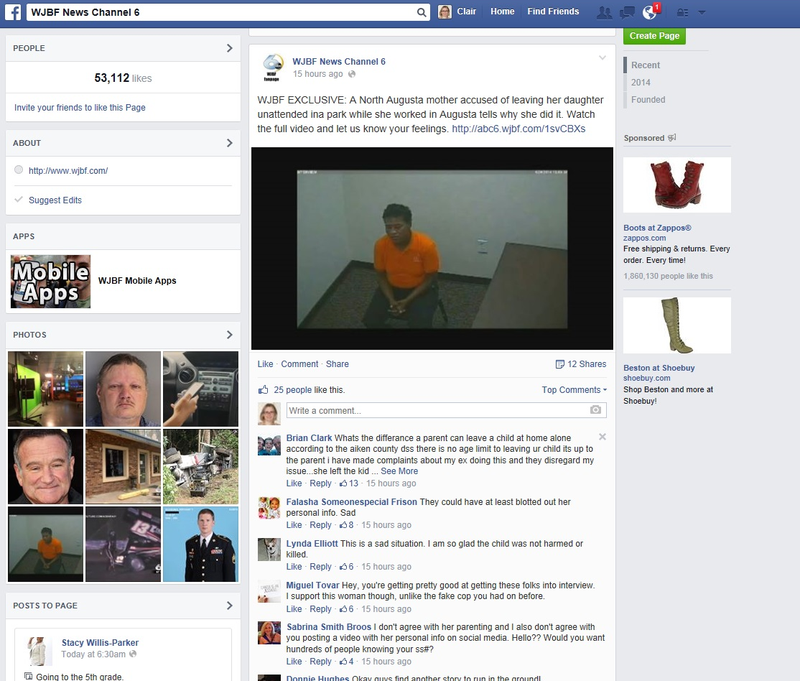
Task: Open post options dropdown chevron
Action: click(603, 58)
